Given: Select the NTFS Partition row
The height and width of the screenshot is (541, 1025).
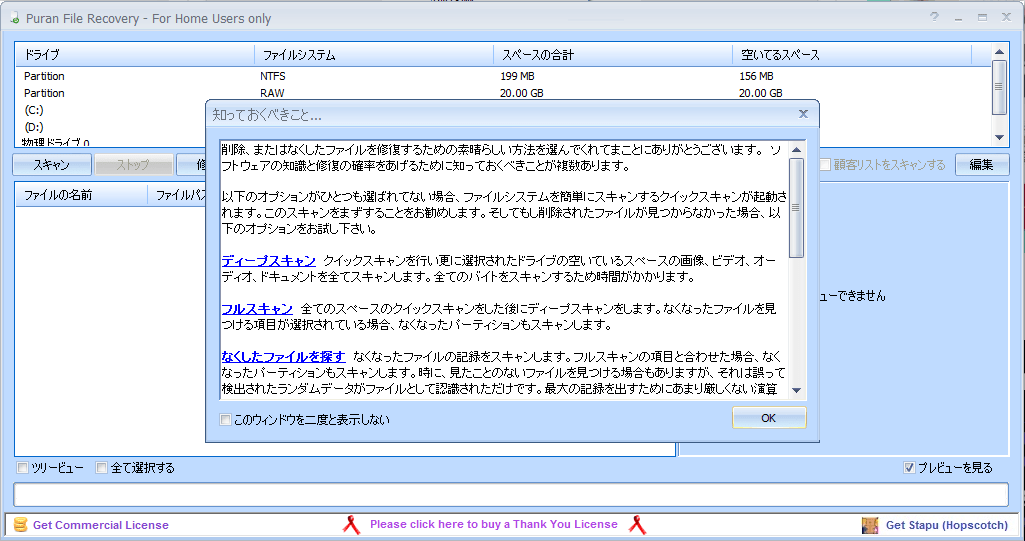Looking at the screenshot, I should click(502, 76).
